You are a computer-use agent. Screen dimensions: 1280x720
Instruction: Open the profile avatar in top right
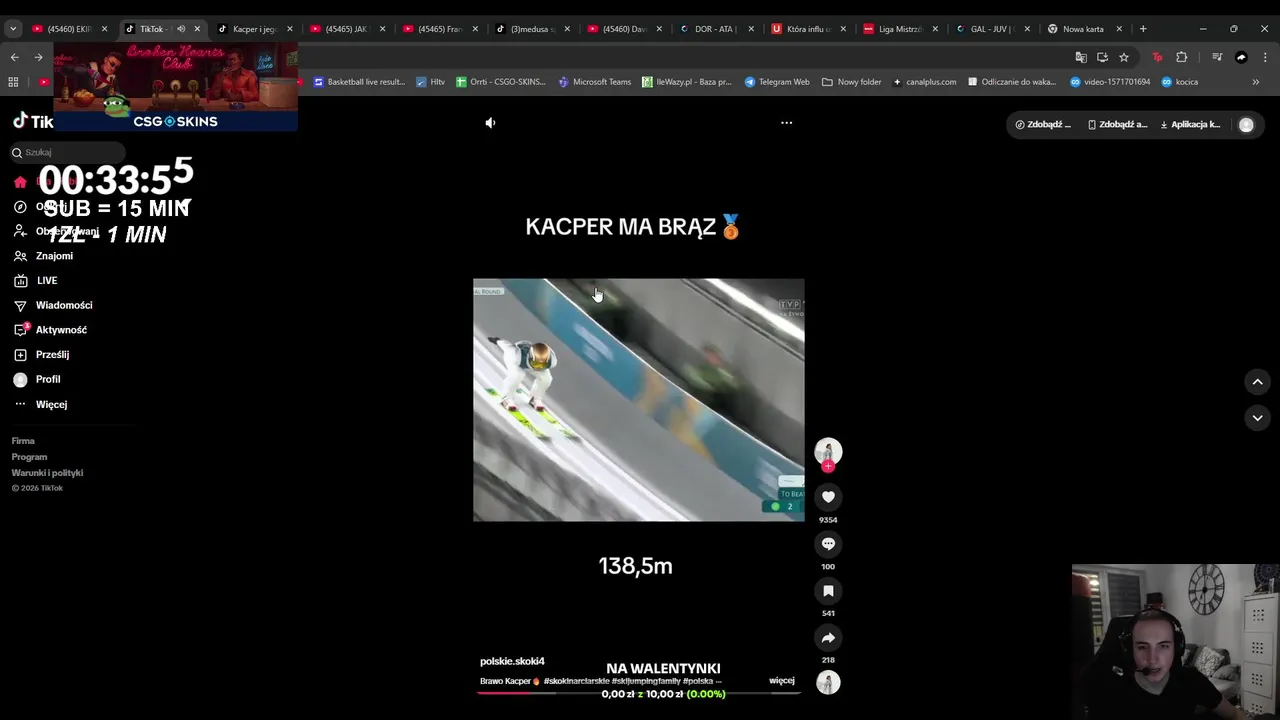[x=1246, y=125]
